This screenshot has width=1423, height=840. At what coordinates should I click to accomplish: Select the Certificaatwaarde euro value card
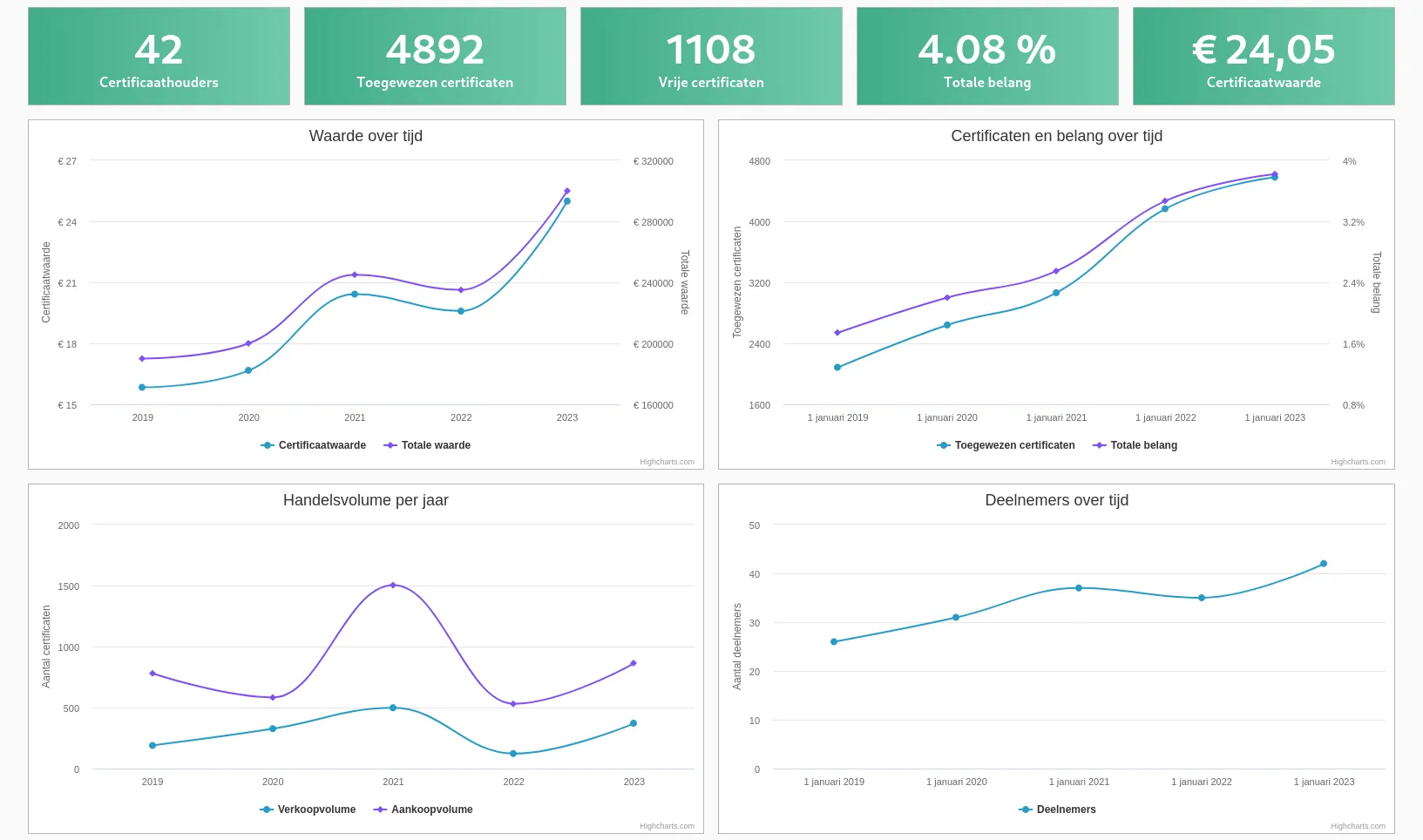click(x=1264, y=57)
